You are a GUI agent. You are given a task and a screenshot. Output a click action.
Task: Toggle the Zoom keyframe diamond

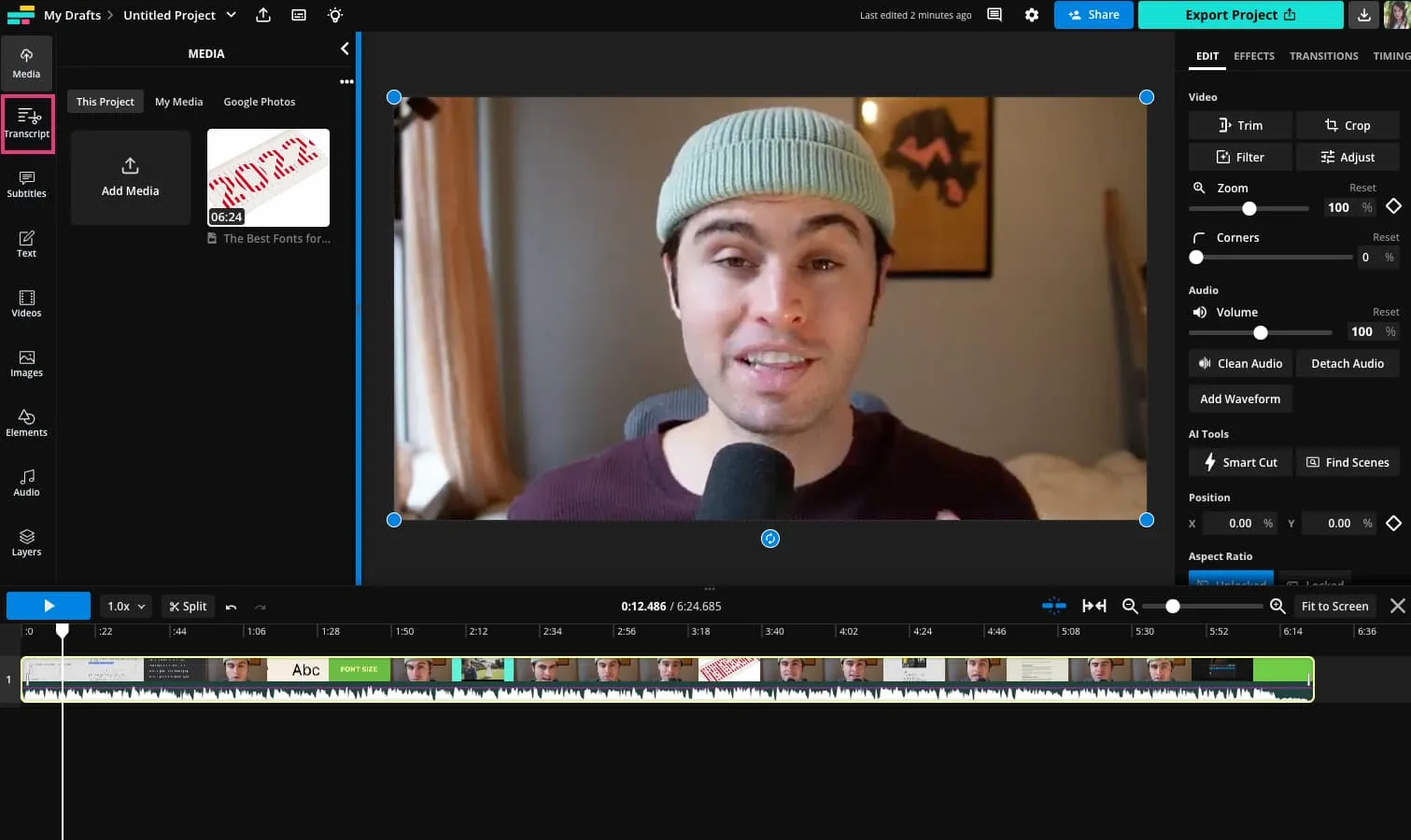1393,206
